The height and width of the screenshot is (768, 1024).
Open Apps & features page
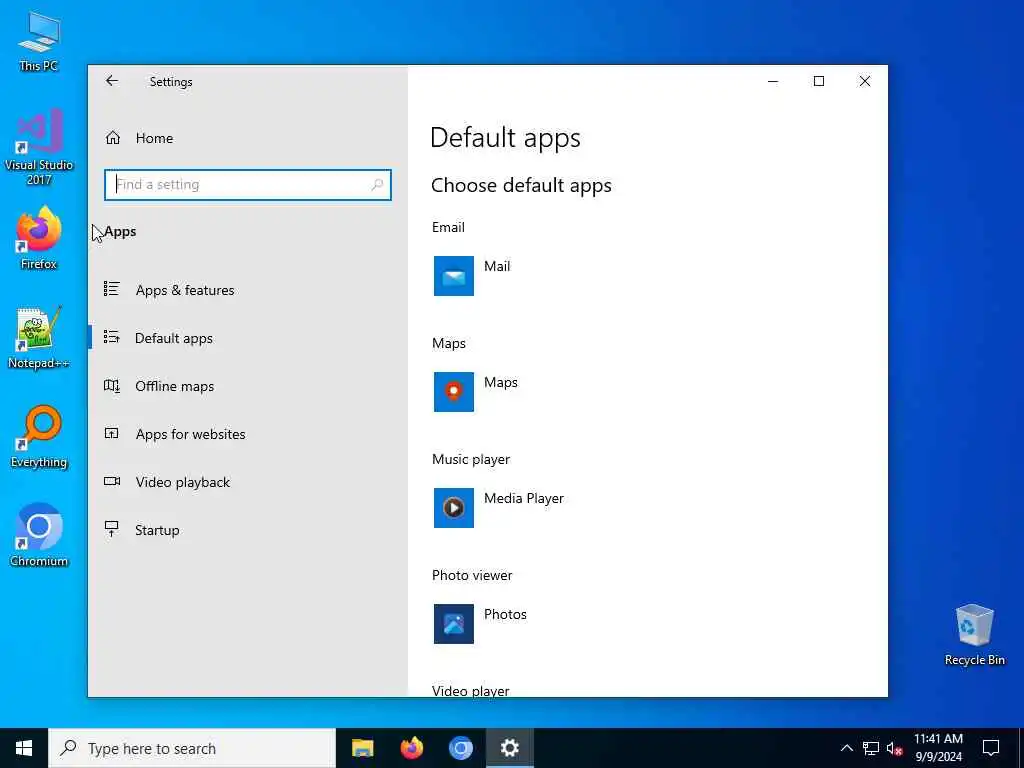click(248, 290)
